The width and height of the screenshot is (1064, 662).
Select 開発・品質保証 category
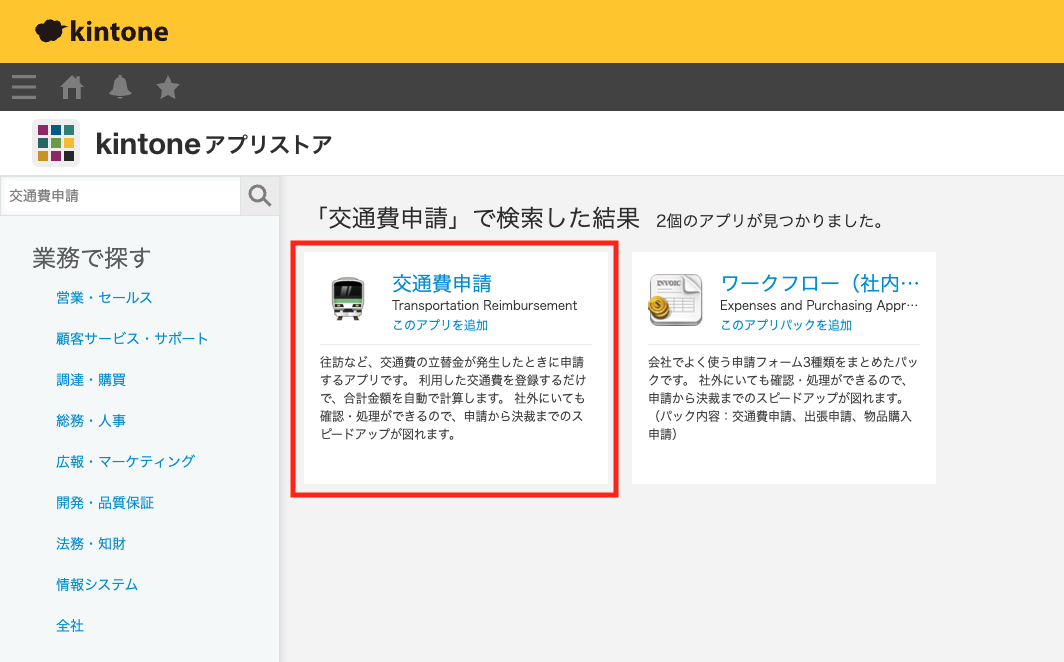pos(105,503)
